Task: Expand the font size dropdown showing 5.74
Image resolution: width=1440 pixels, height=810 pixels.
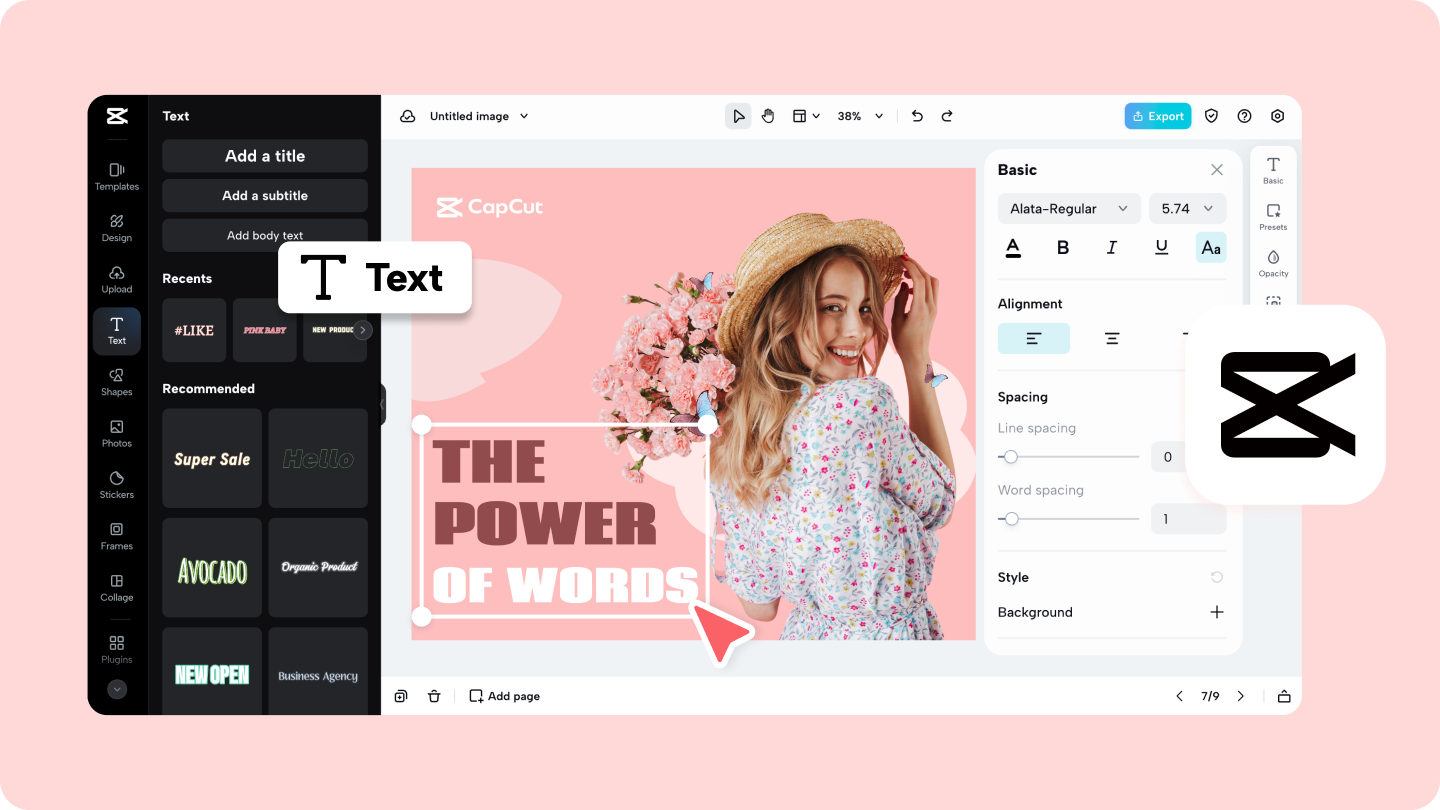Action: [1187, 208]
